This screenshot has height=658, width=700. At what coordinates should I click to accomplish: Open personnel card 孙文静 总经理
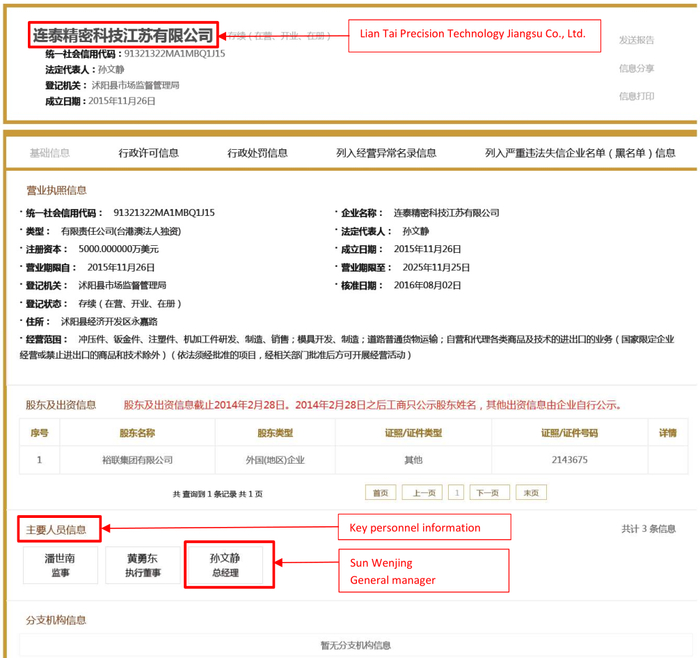tap(225, 565)
